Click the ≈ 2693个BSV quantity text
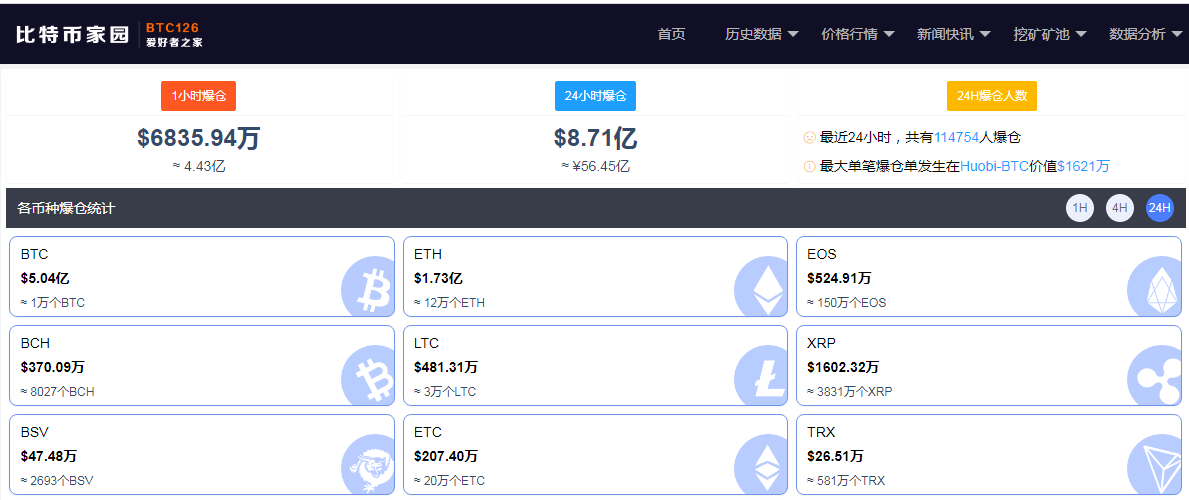 click(57, 480)
